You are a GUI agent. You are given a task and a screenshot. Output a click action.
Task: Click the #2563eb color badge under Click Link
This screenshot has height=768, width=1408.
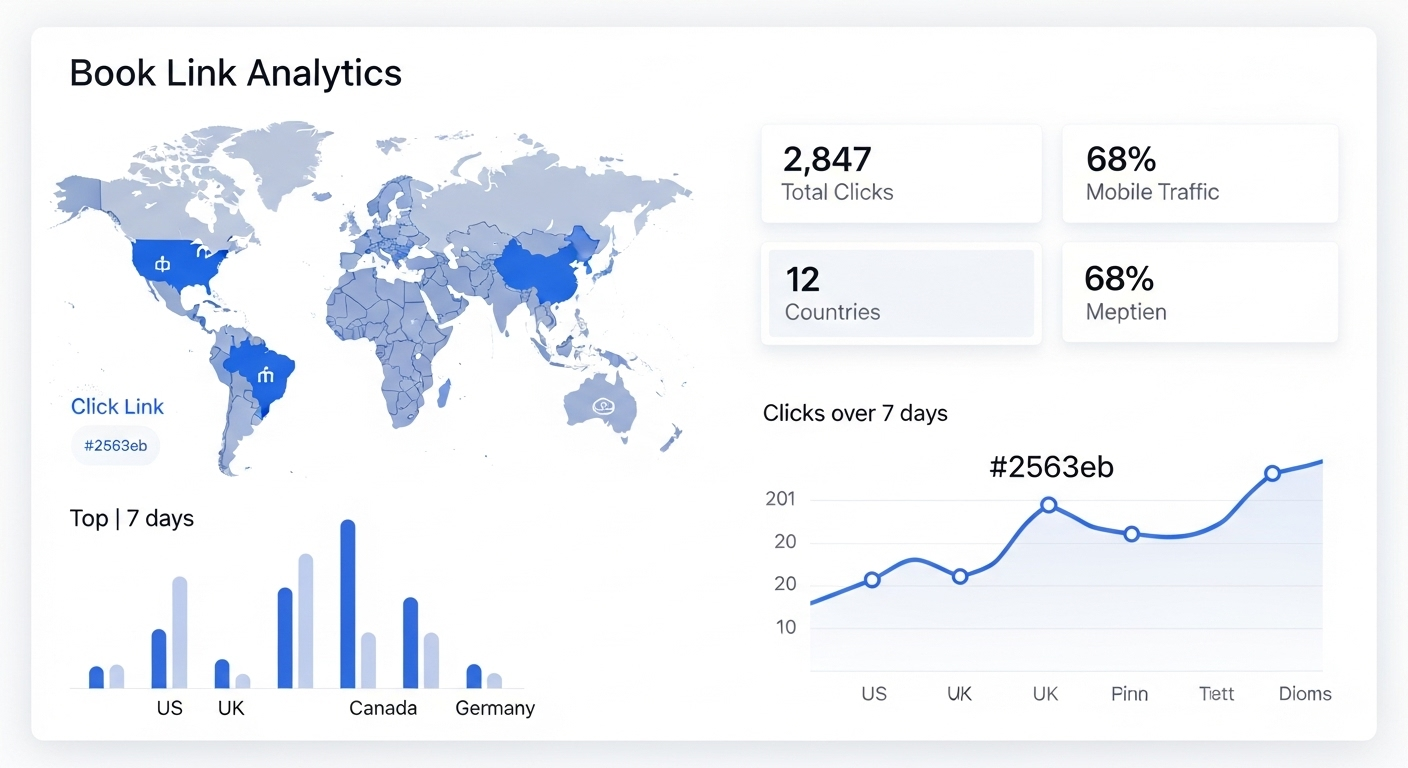click(x=115, y=446)
